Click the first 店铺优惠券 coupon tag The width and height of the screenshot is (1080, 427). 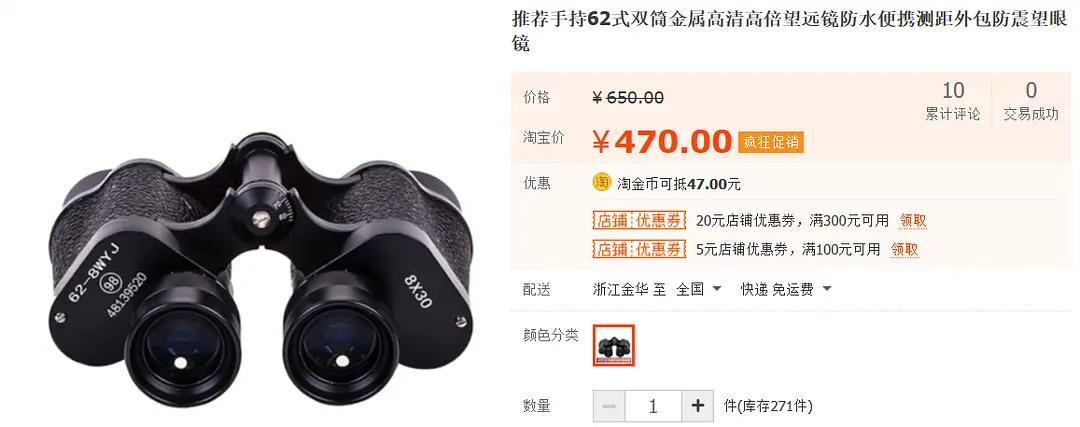tap(640, 221)
